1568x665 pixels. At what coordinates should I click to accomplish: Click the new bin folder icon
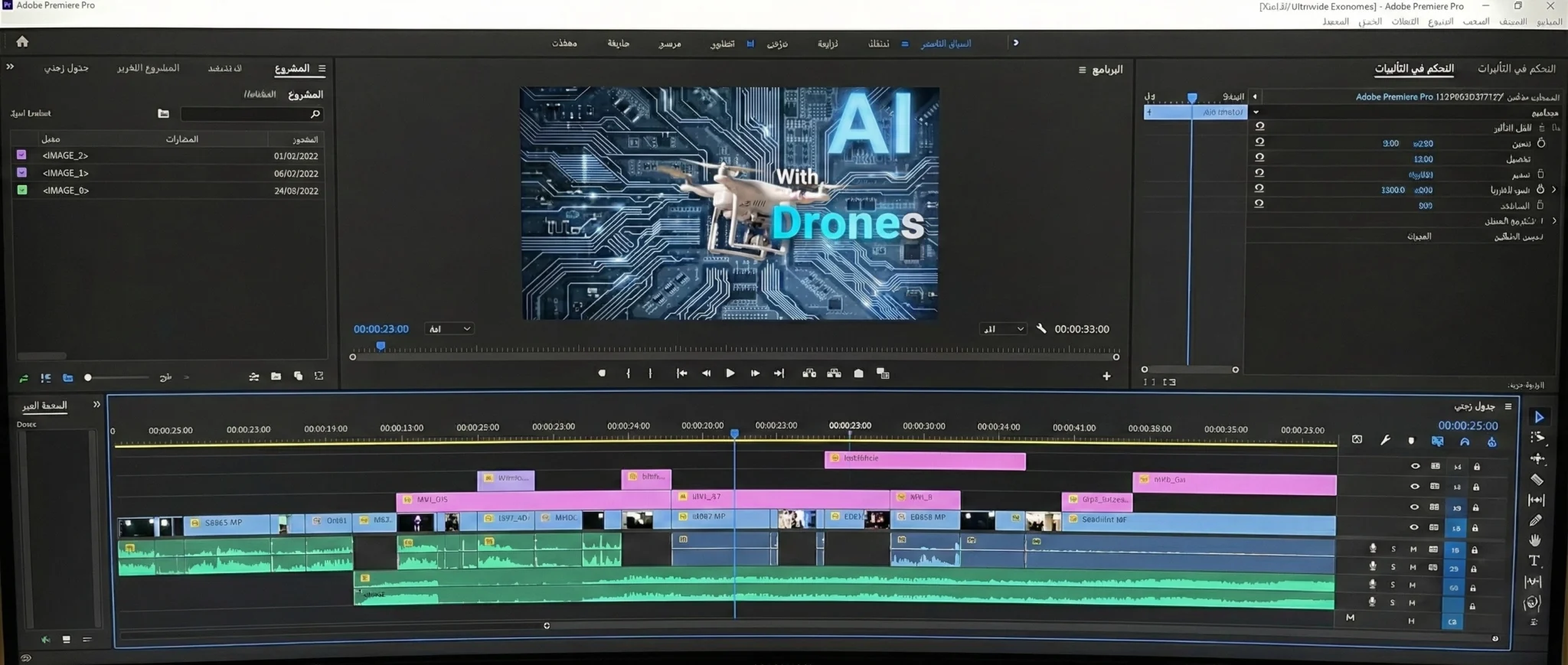(276, 377)
